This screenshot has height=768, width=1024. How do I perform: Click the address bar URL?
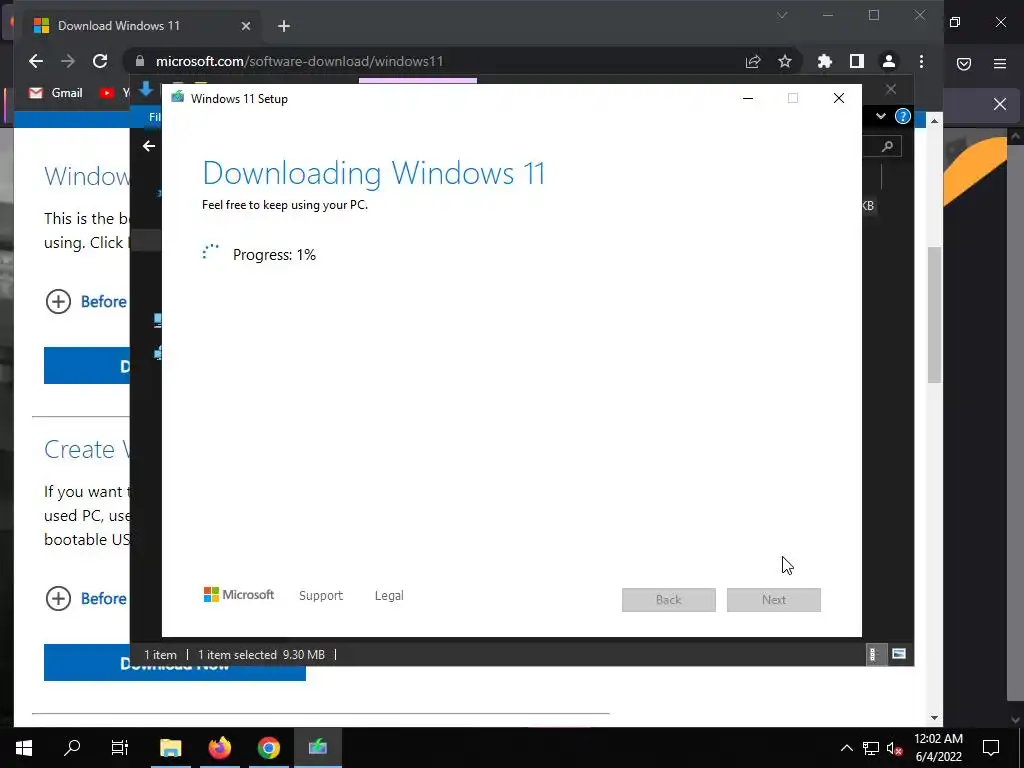coord(299,61)
